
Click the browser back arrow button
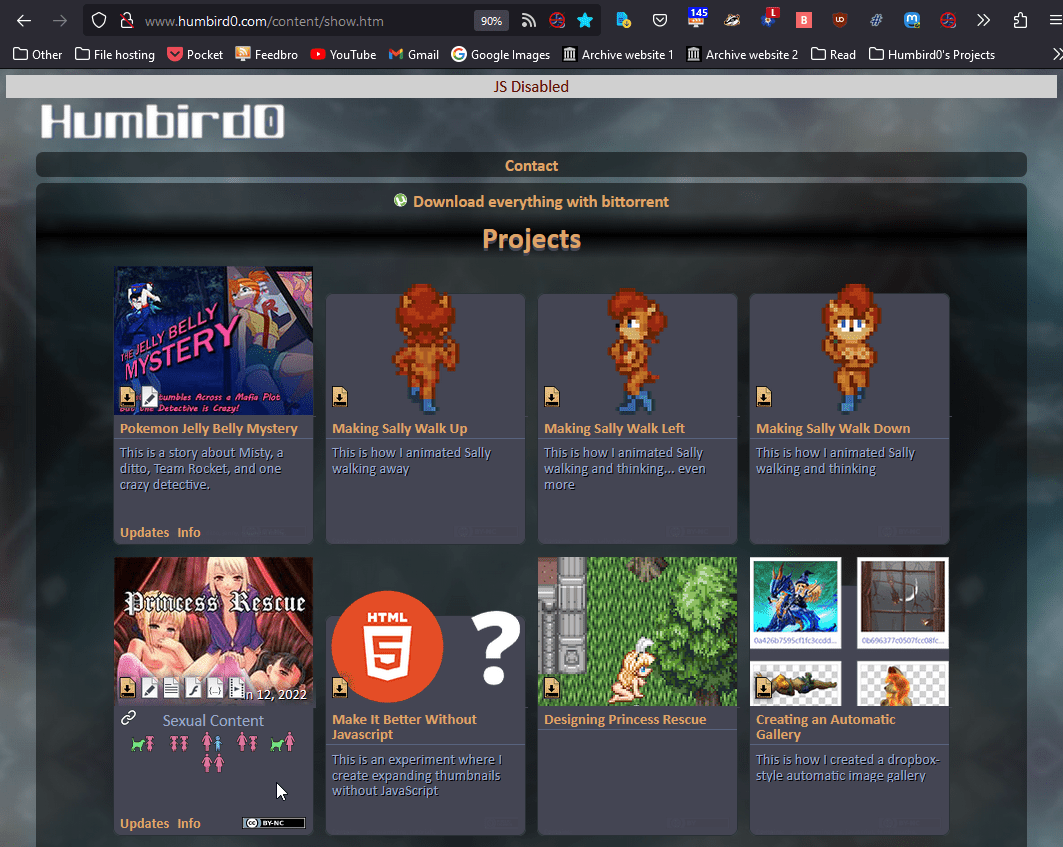[24, 20]
